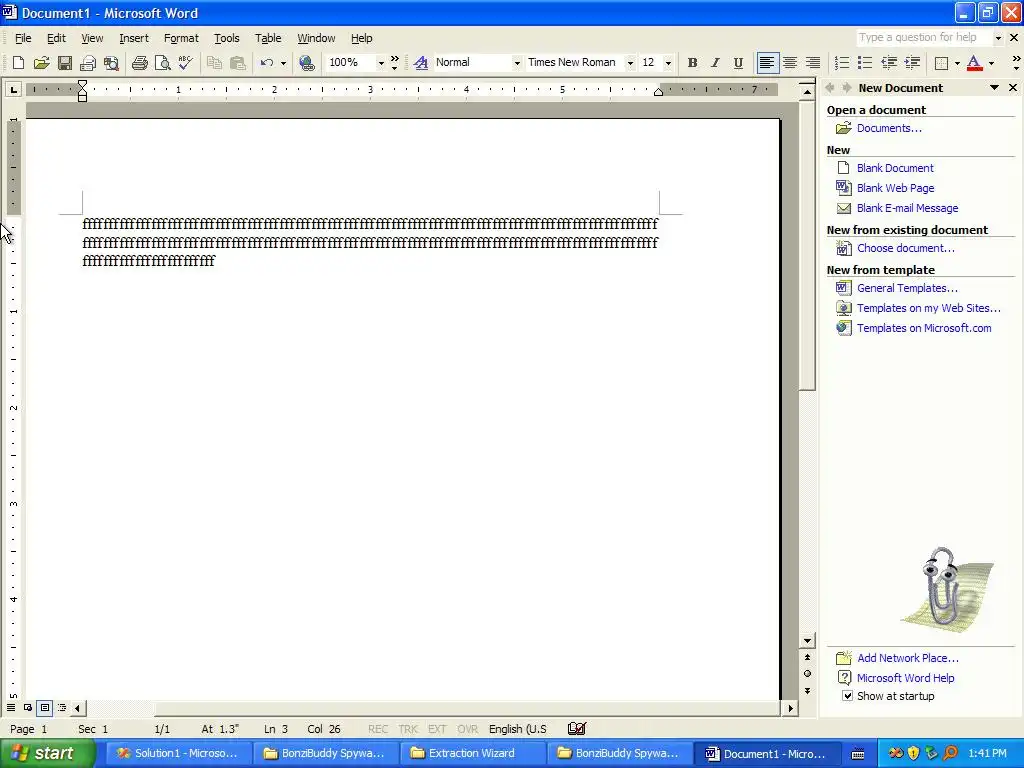Run Spelling and Grammar check icon
1024x768 pixels.
click(185, 63)
